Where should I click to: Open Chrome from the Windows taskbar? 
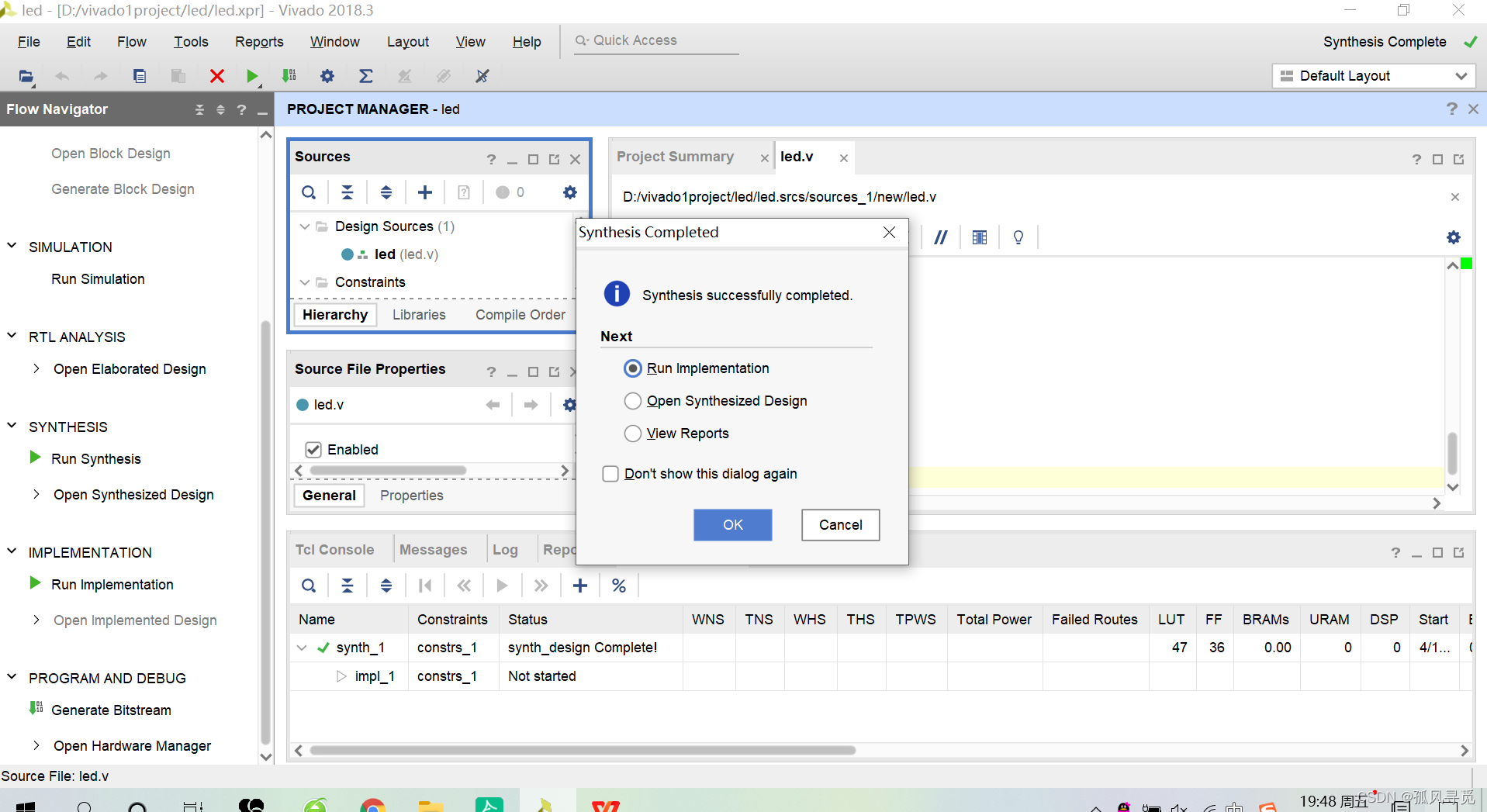(x=373, y=805)
